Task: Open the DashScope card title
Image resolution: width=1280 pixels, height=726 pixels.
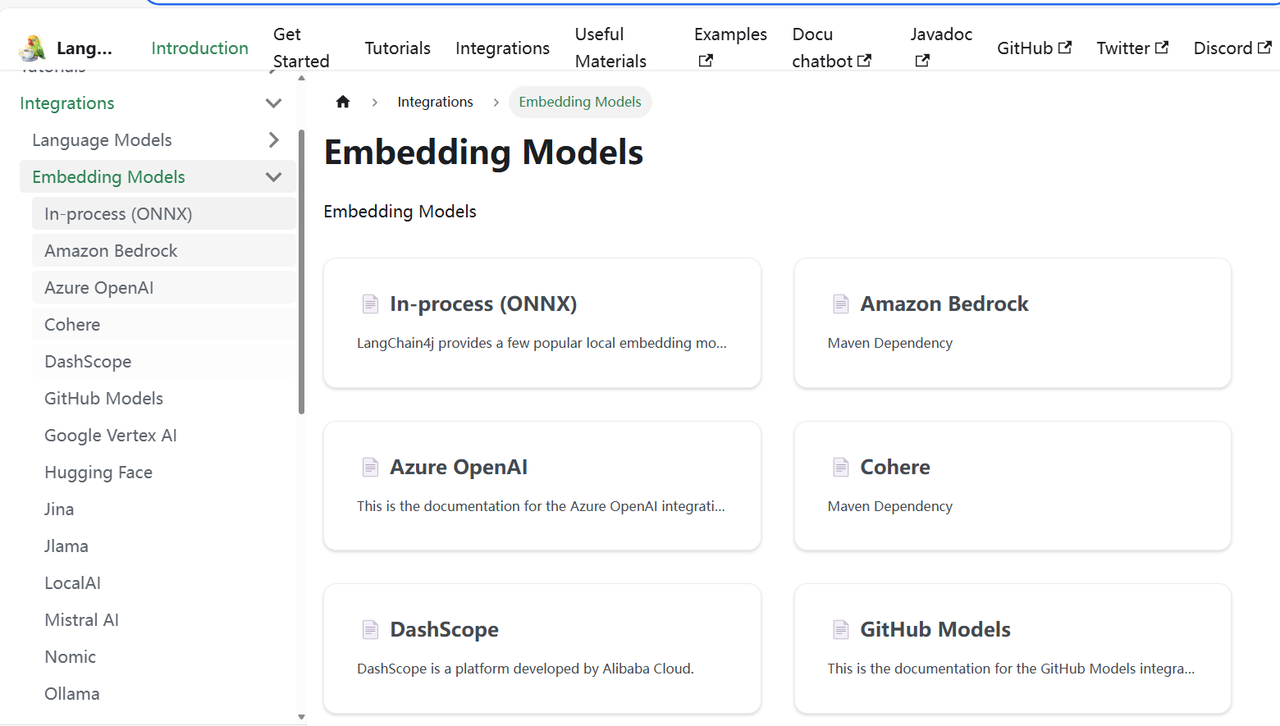Action: click(444, 630)
